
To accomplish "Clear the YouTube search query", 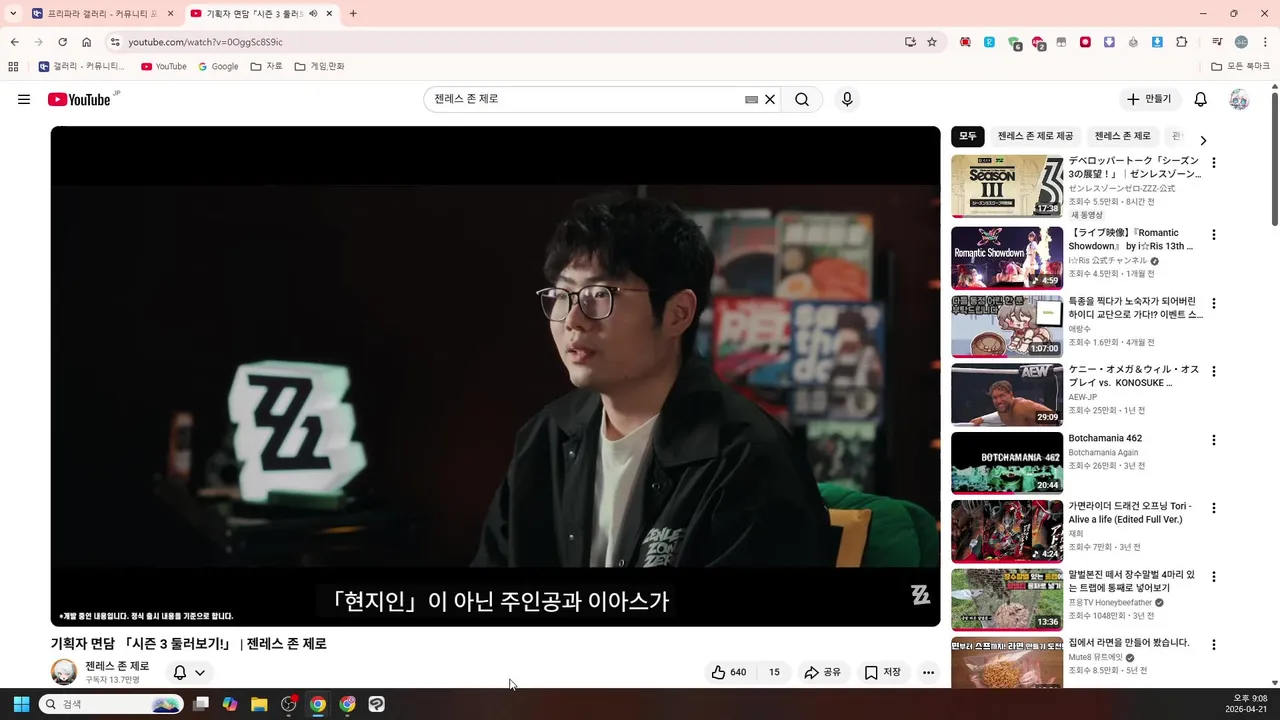I will point(770,99).
